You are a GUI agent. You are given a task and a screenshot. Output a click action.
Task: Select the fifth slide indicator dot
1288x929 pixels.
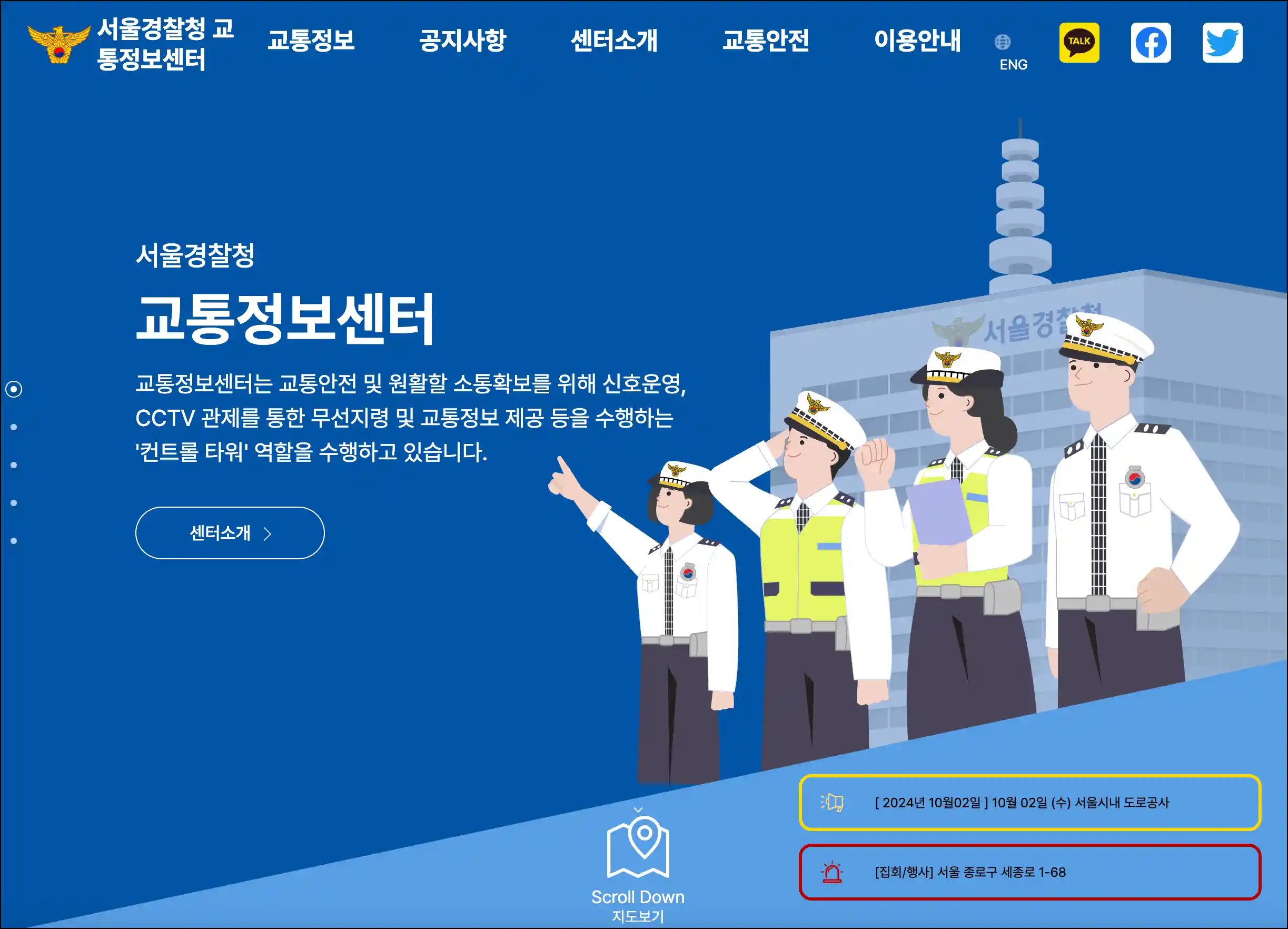pyautogui.click(x=14, y=540)
